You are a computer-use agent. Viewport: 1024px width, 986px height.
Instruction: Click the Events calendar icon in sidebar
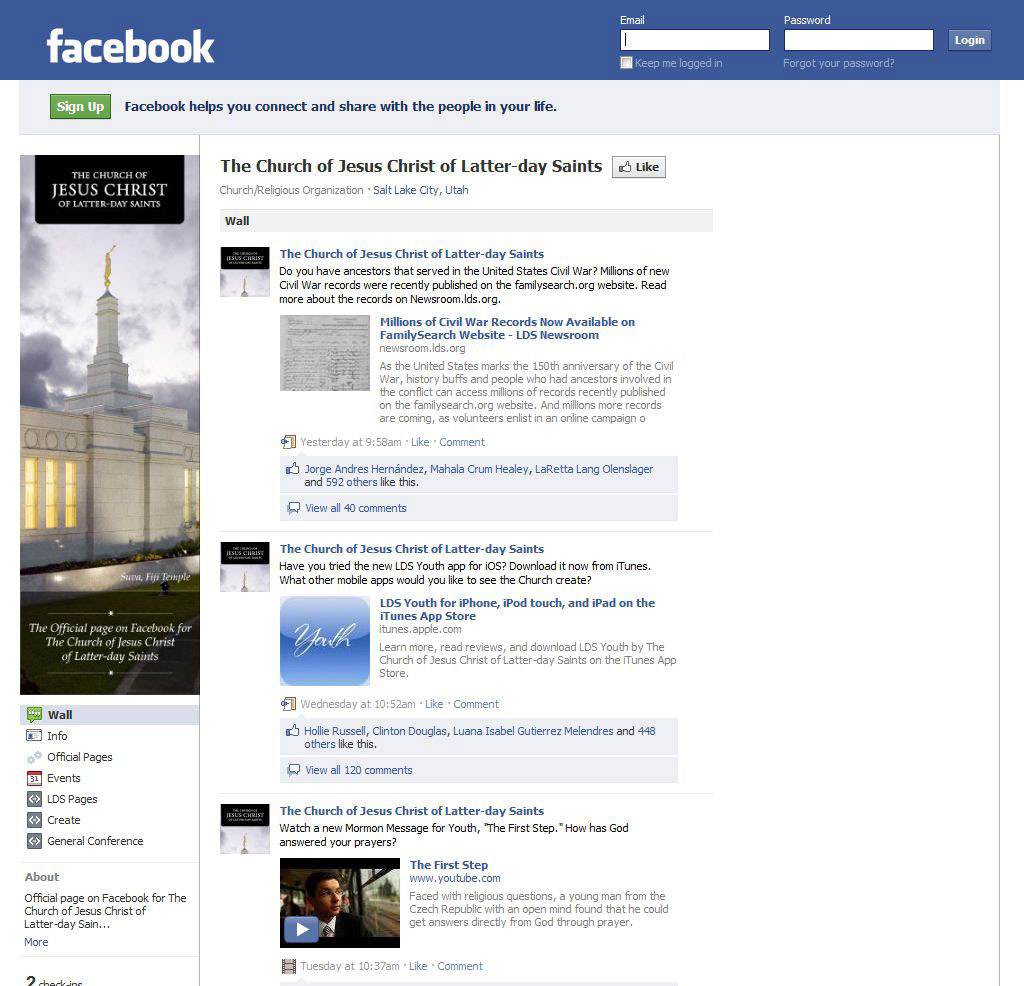tap(34, 778)
